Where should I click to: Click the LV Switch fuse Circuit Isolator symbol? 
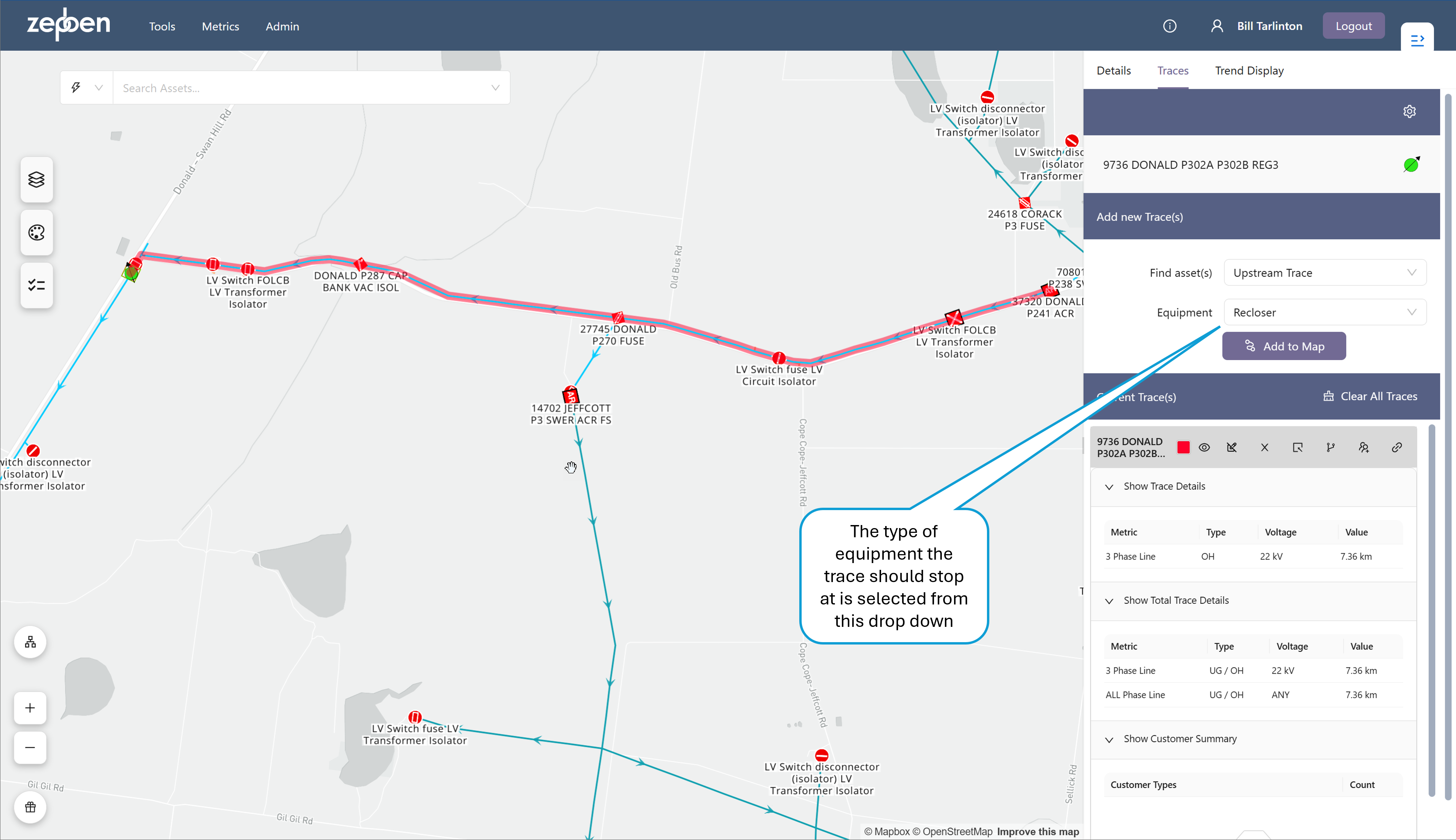point(779,358)
